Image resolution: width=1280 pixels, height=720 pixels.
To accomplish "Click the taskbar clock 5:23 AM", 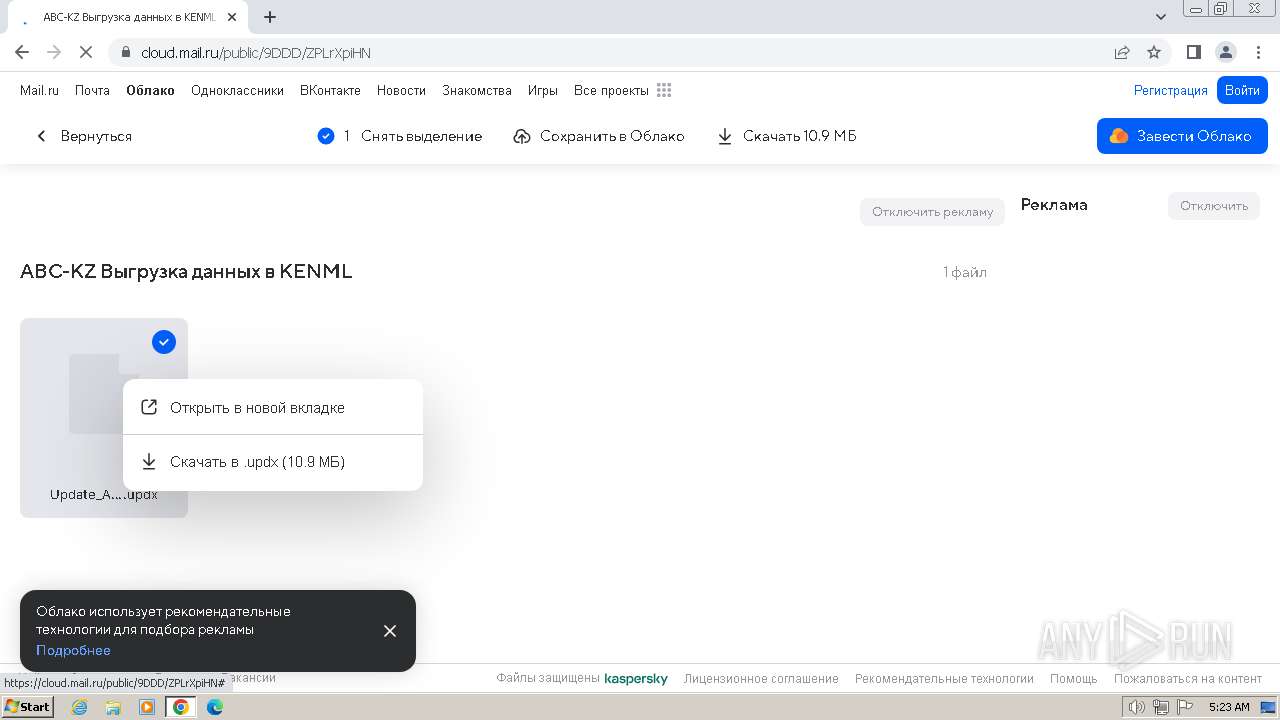I will coord(1229,707).
